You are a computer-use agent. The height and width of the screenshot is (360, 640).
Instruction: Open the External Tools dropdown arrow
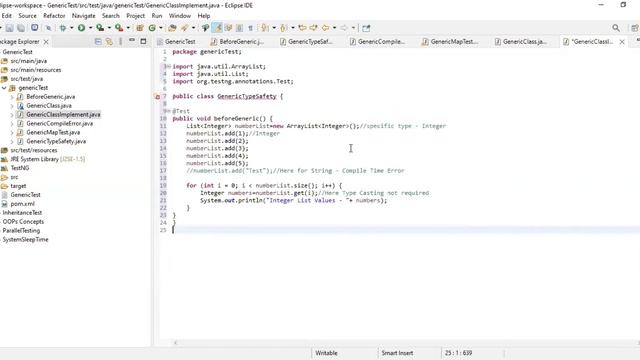pos(128,28)
